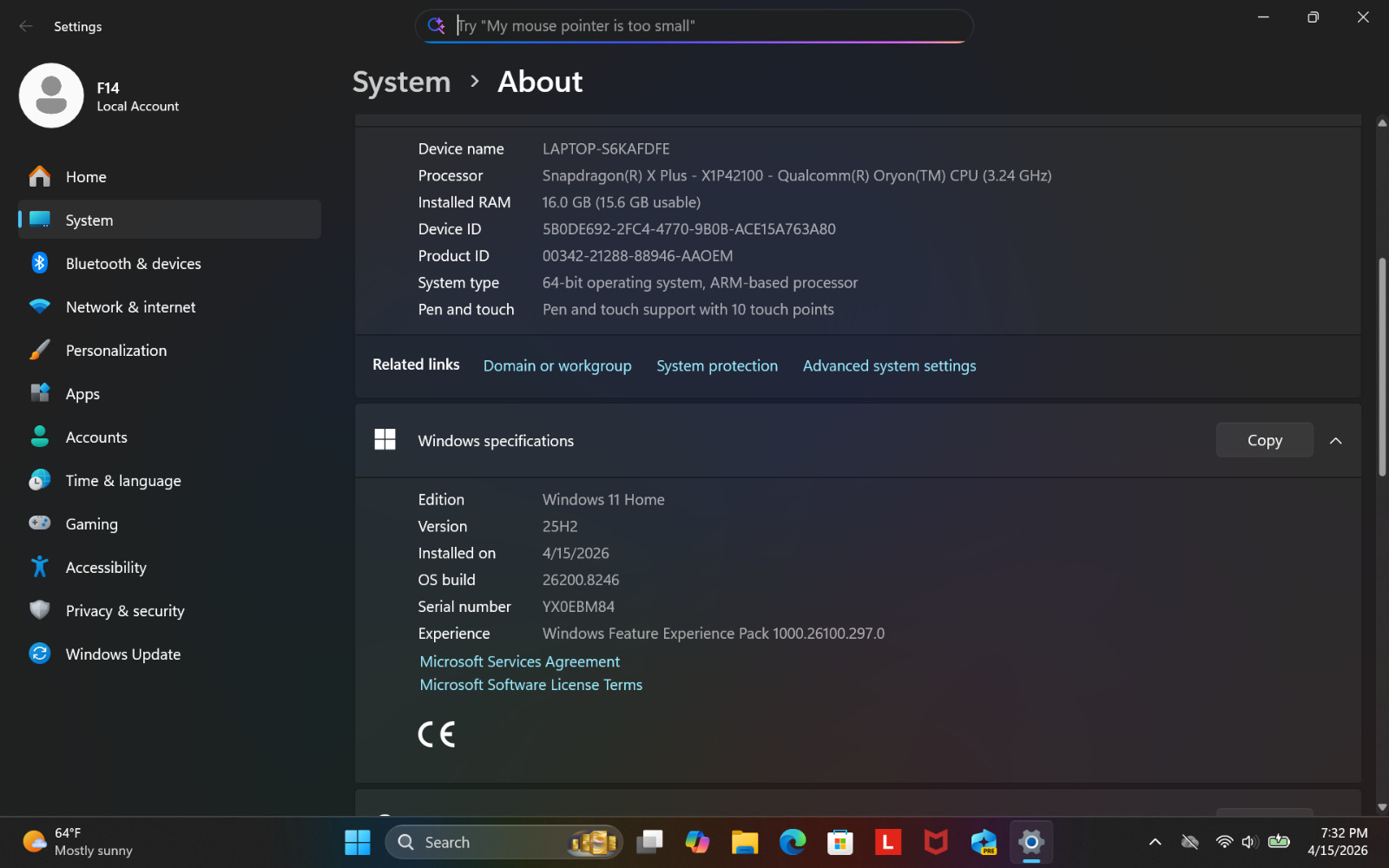
Task: Click the Gaming controller icon
Action: 40,523
